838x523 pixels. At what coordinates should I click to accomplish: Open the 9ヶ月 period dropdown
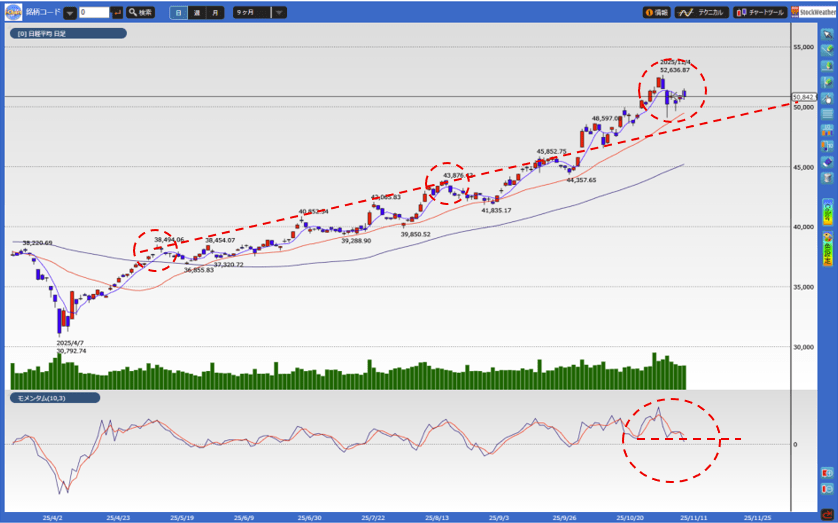tap(251, 12)
